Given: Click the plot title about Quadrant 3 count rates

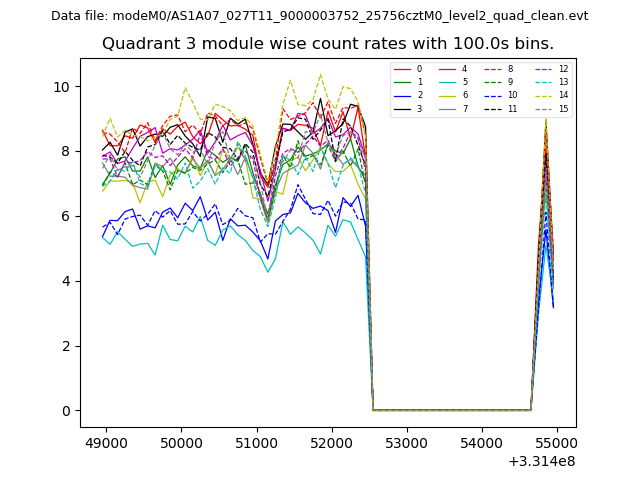Looking at the screenshot, I should pyautogui.click(x=327, y=44).
